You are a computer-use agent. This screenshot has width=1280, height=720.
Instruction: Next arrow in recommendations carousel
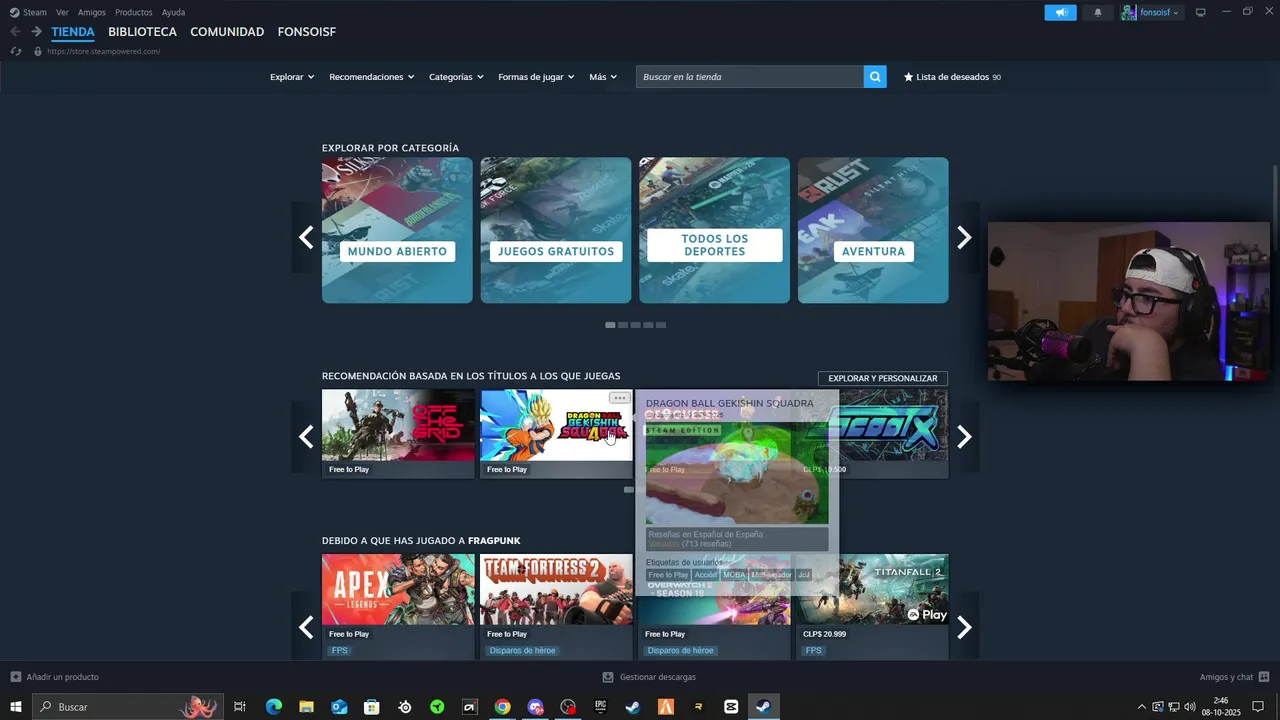(x=964, y=437)
